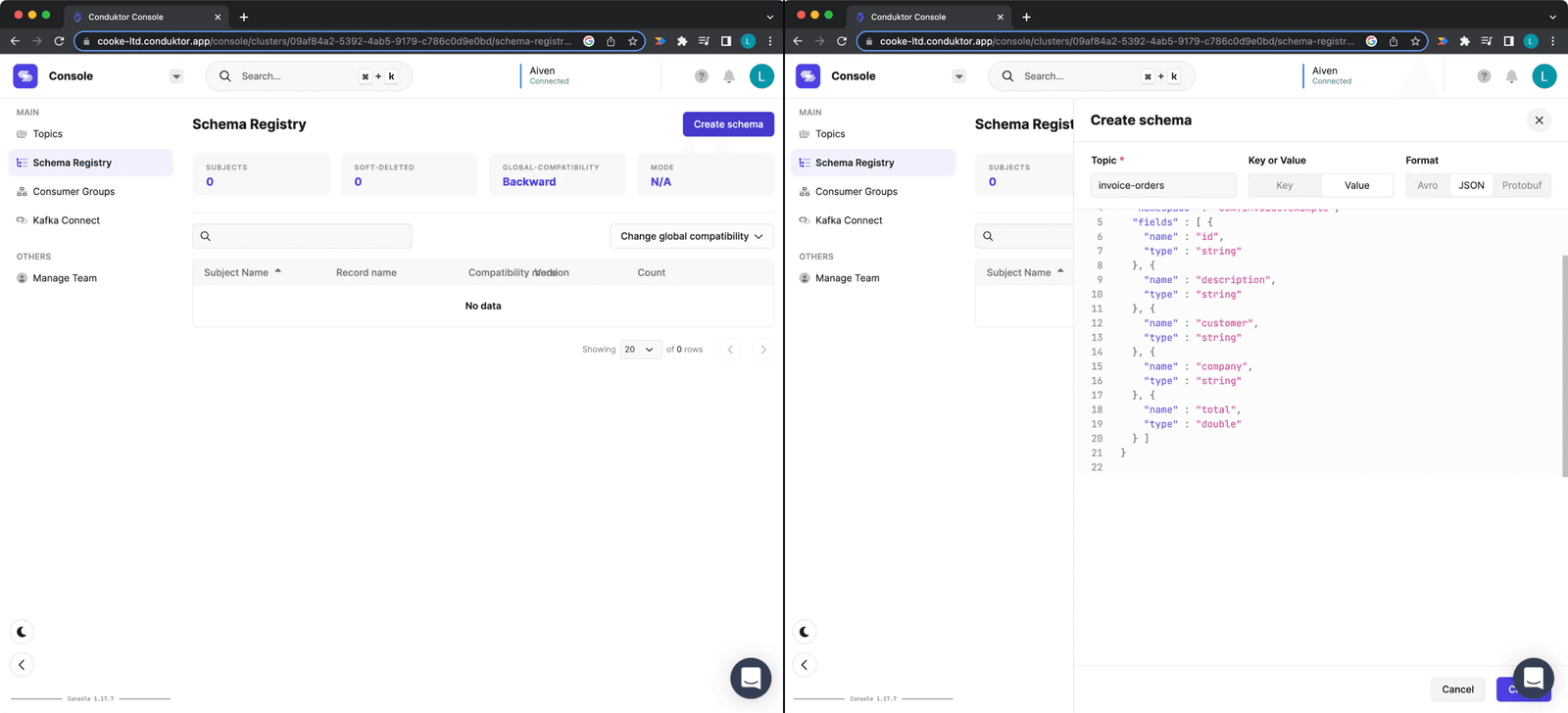This screenshot has width=1568, height=713.
Task: Go to Kafka Connect in left window sidebar
Action: pyautogui.click(x=66, y=220)
